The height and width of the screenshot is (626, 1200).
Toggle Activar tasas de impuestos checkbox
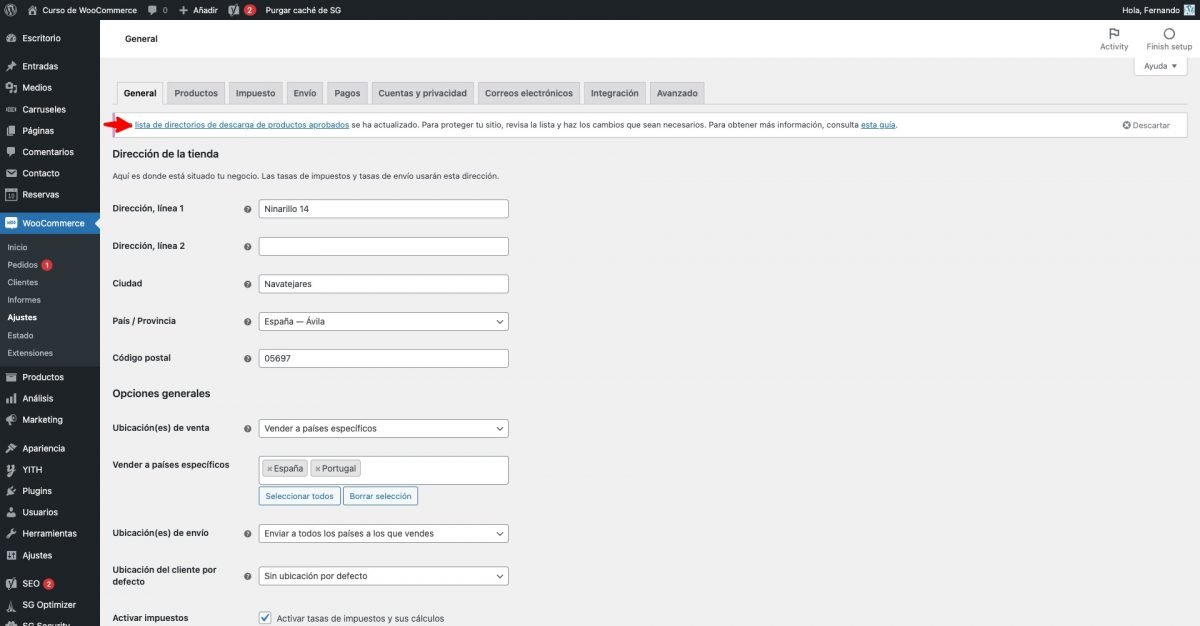point(265,618)
